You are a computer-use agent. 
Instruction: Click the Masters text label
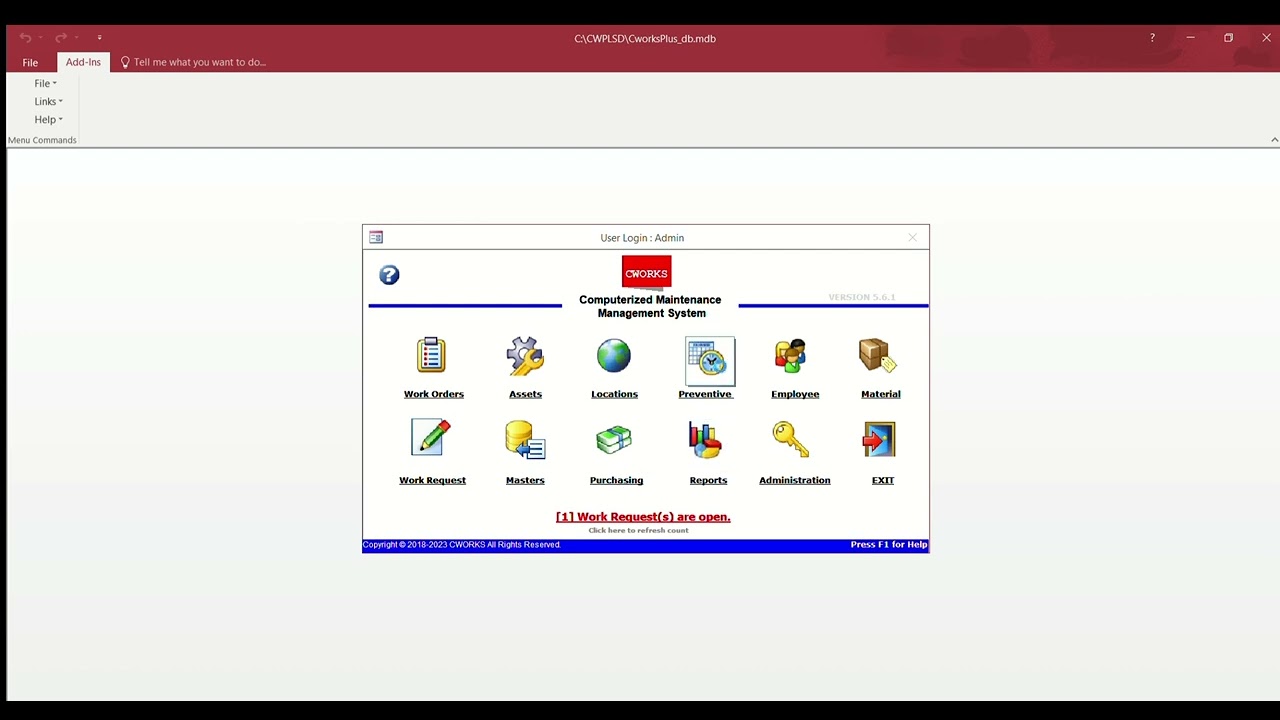coord(525,480)
